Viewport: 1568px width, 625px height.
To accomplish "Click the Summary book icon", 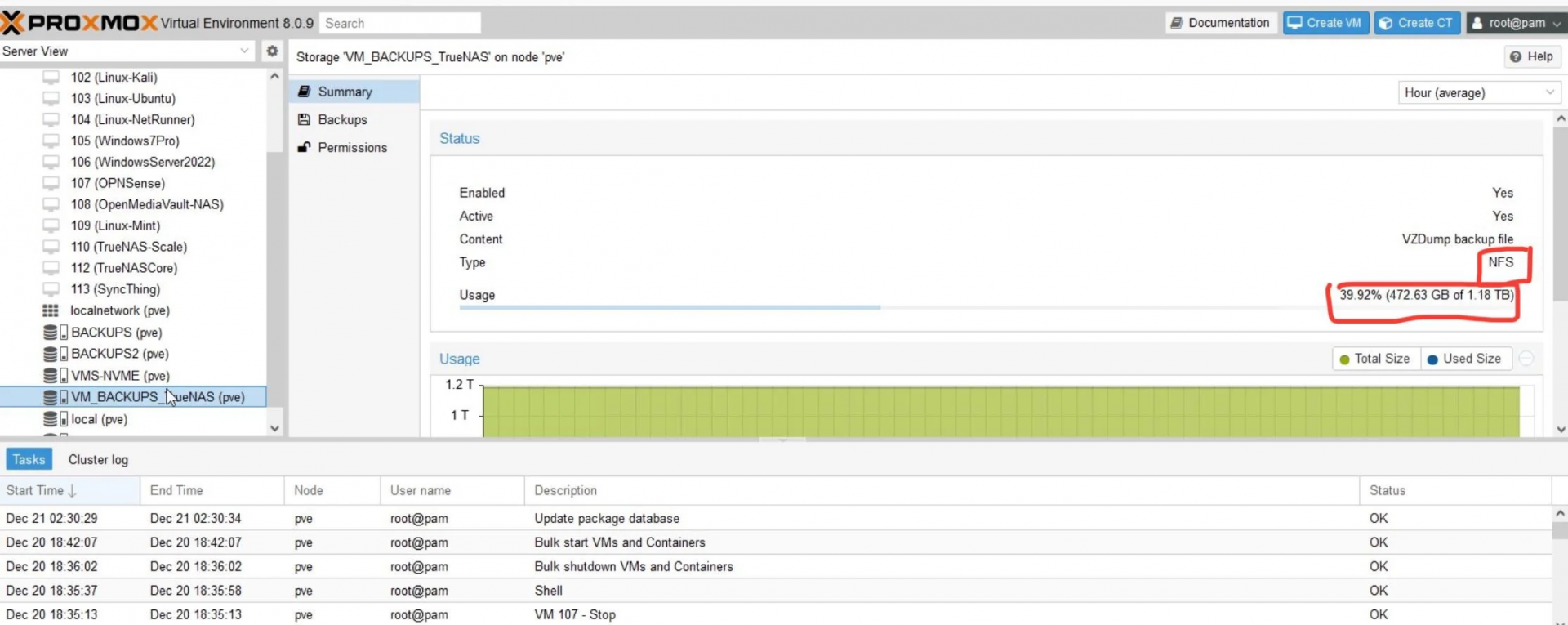I will point(304,92).
